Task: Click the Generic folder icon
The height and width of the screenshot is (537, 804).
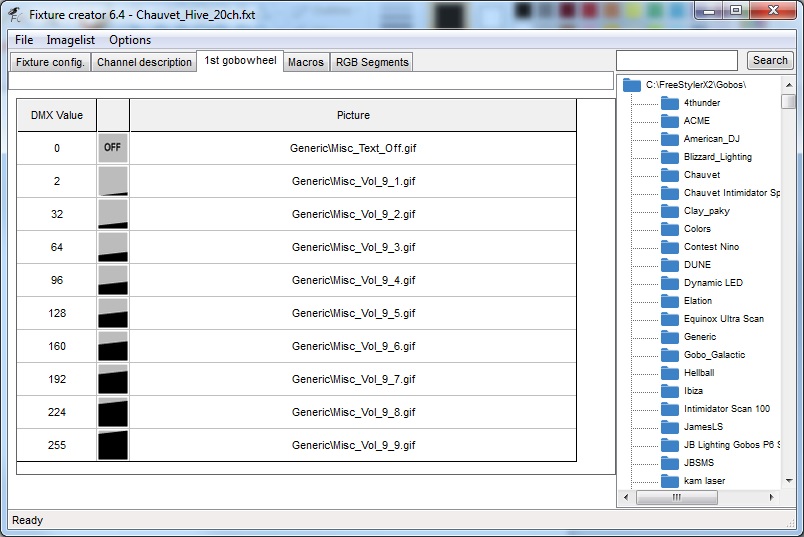Action: (x=670, y=337)
